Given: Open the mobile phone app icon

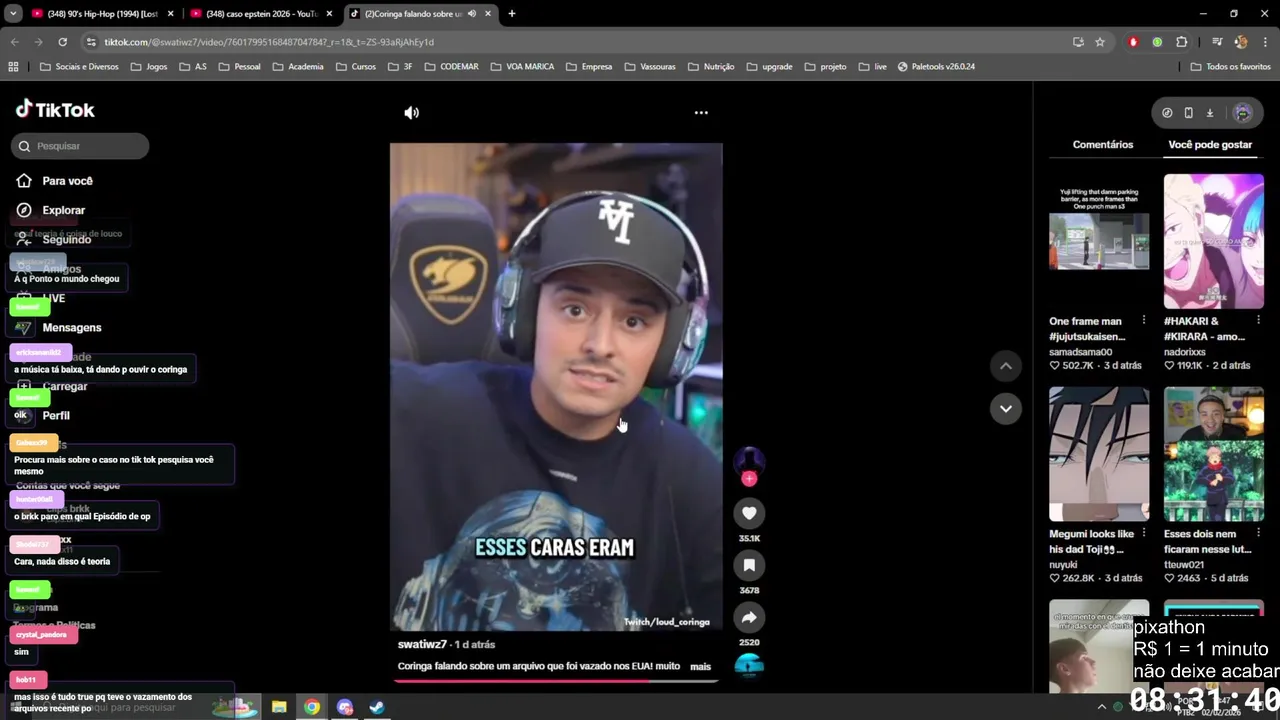Looking at the screenshot, I should [1188, 113].
